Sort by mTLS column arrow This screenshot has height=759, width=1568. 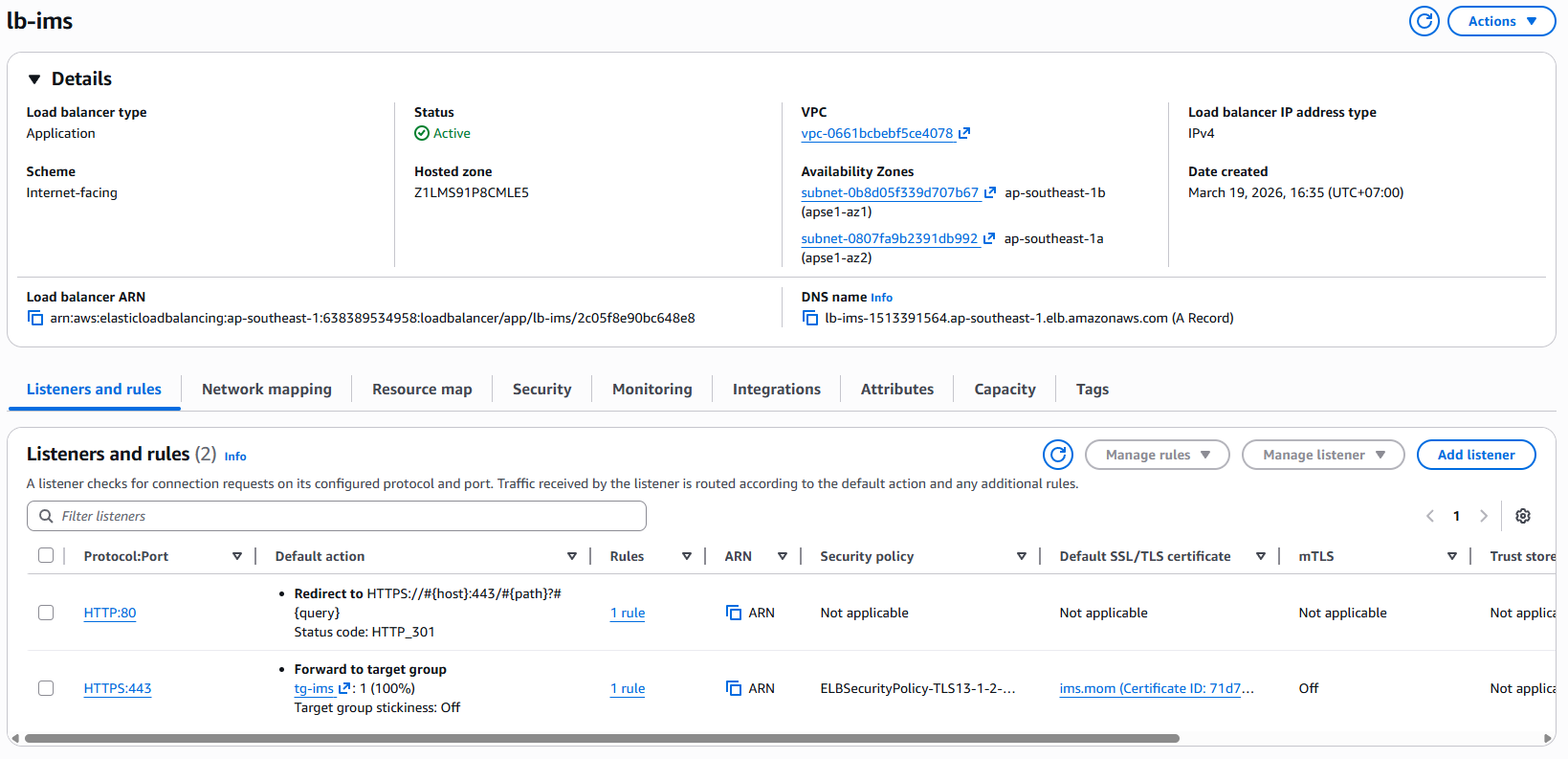1452,556
